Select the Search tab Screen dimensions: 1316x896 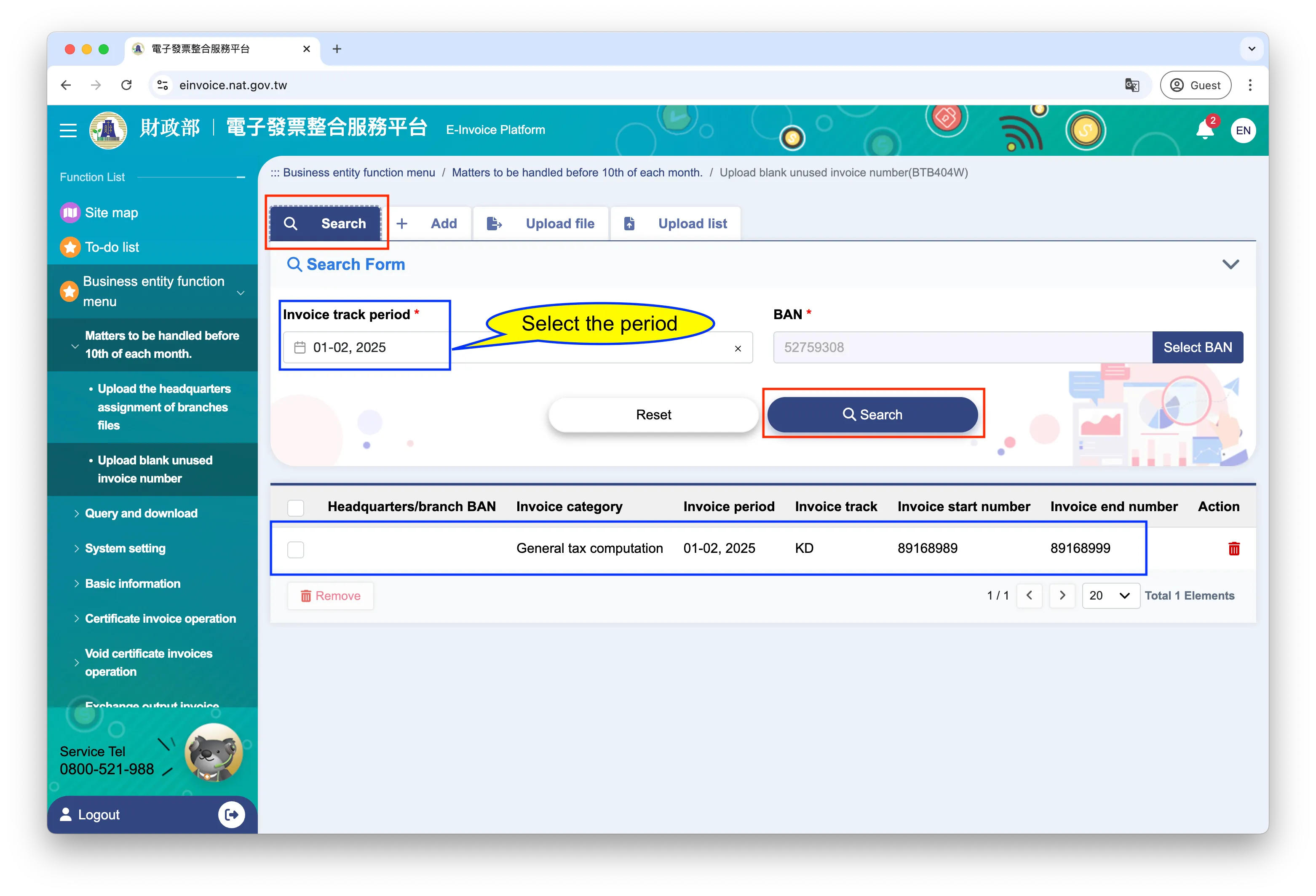[x=325, y=224]
